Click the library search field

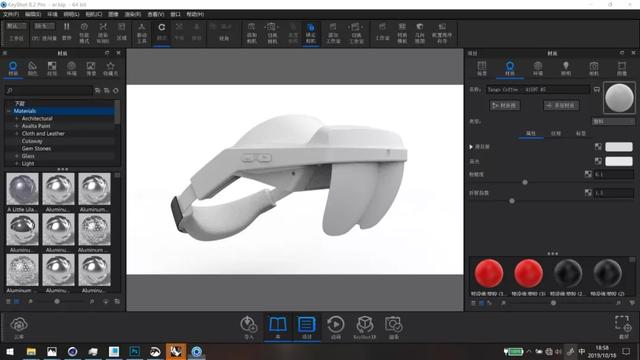tap(49, 91)
